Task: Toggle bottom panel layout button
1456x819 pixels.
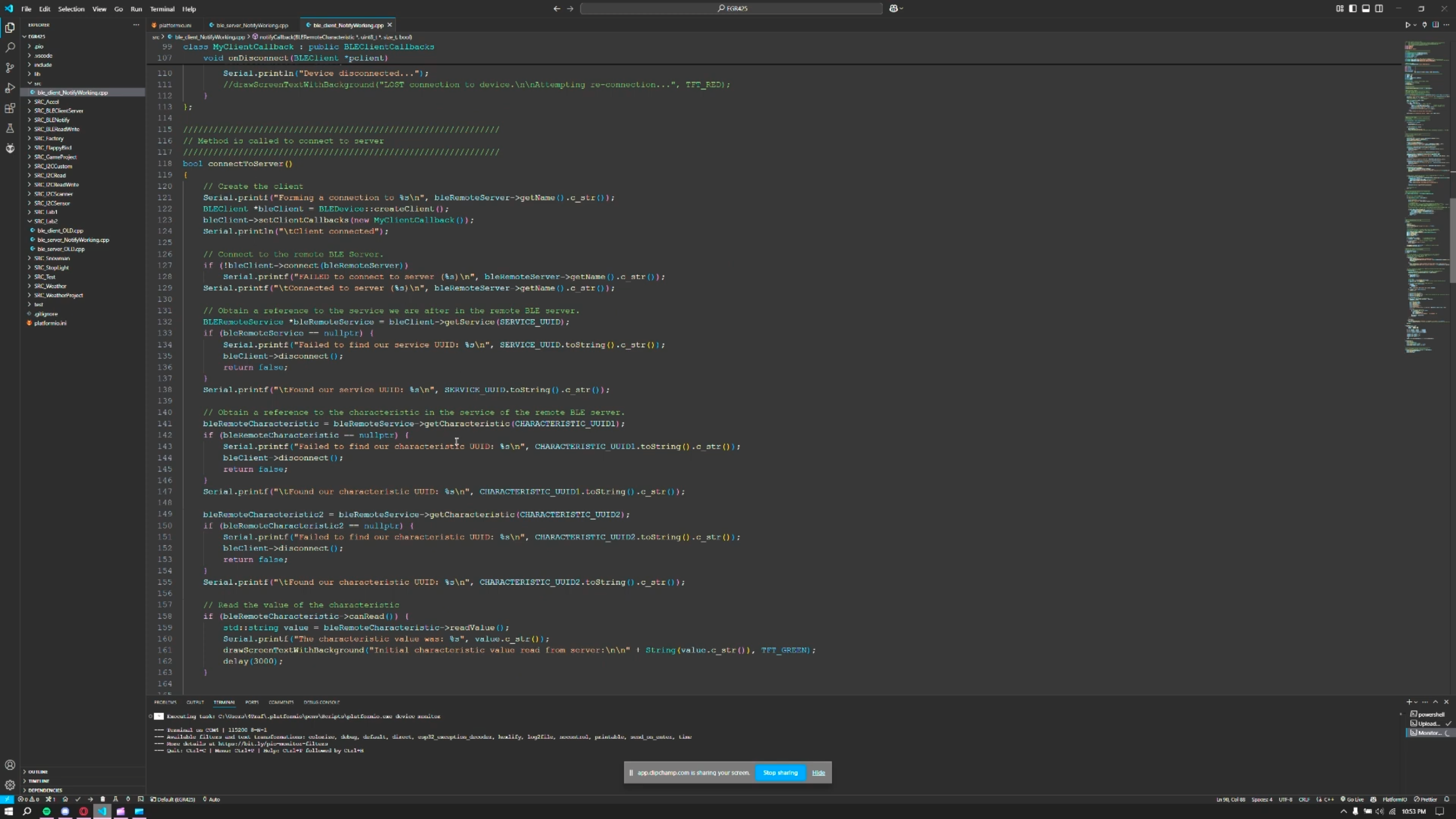Action: click(1366, 9)
